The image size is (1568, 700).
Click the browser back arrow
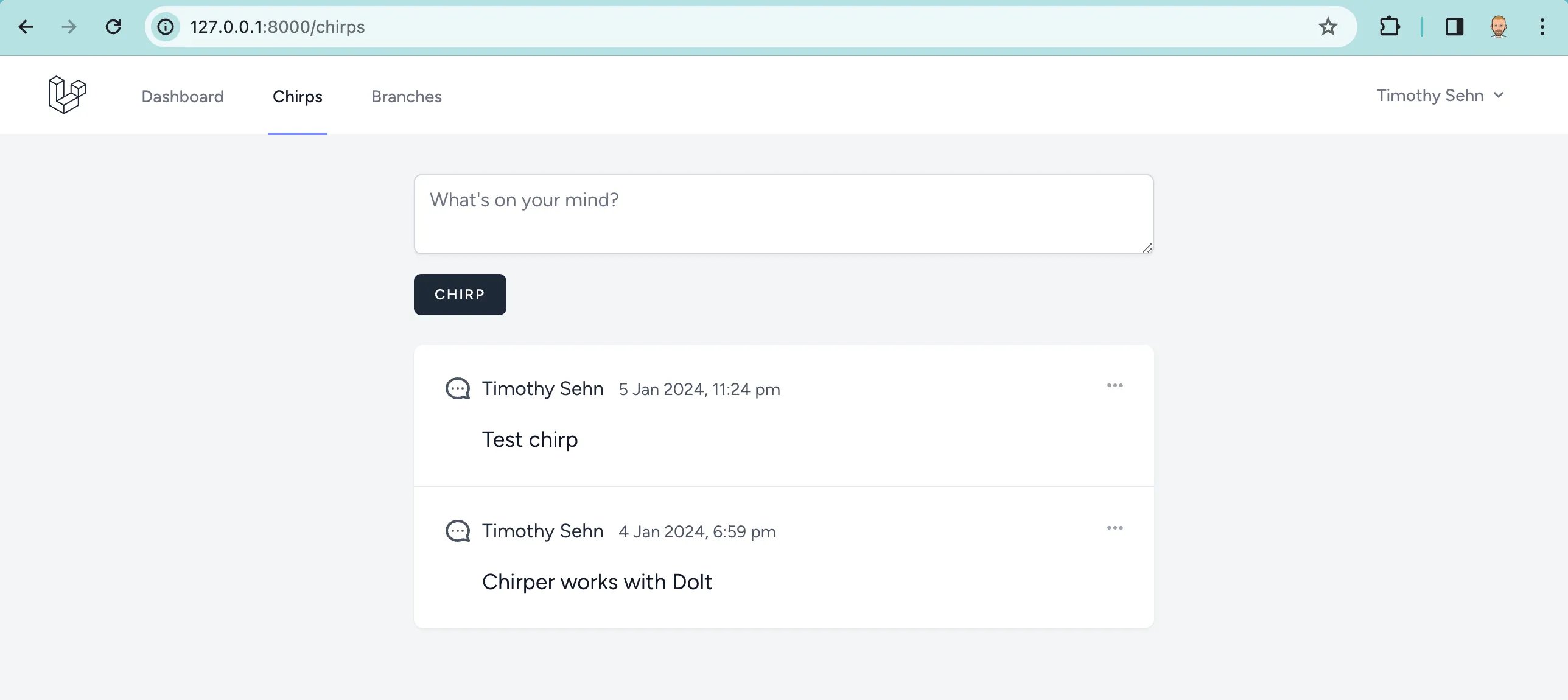[26, 27]
